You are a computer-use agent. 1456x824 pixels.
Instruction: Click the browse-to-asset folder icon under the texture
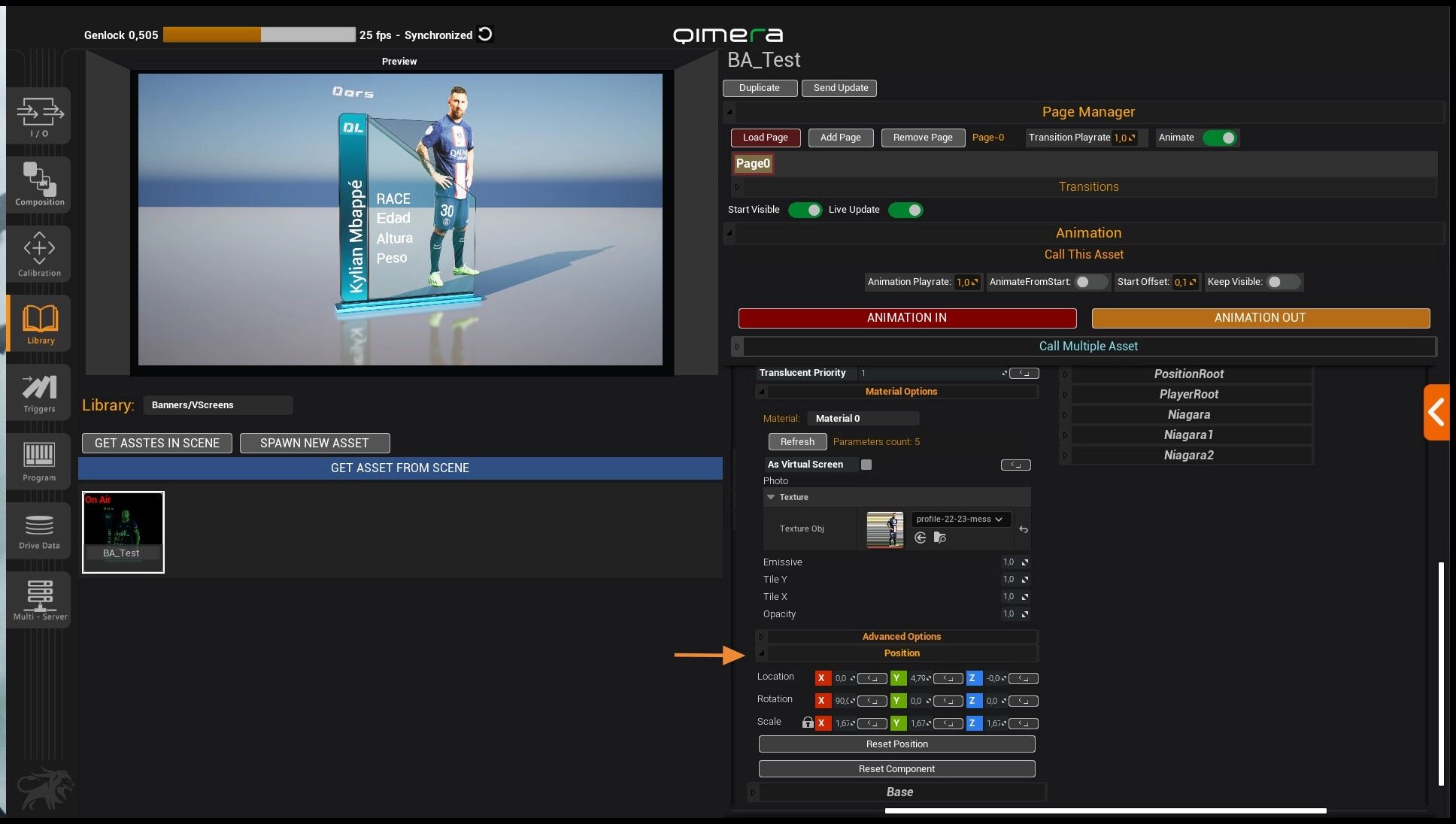[x=939, y=538]
